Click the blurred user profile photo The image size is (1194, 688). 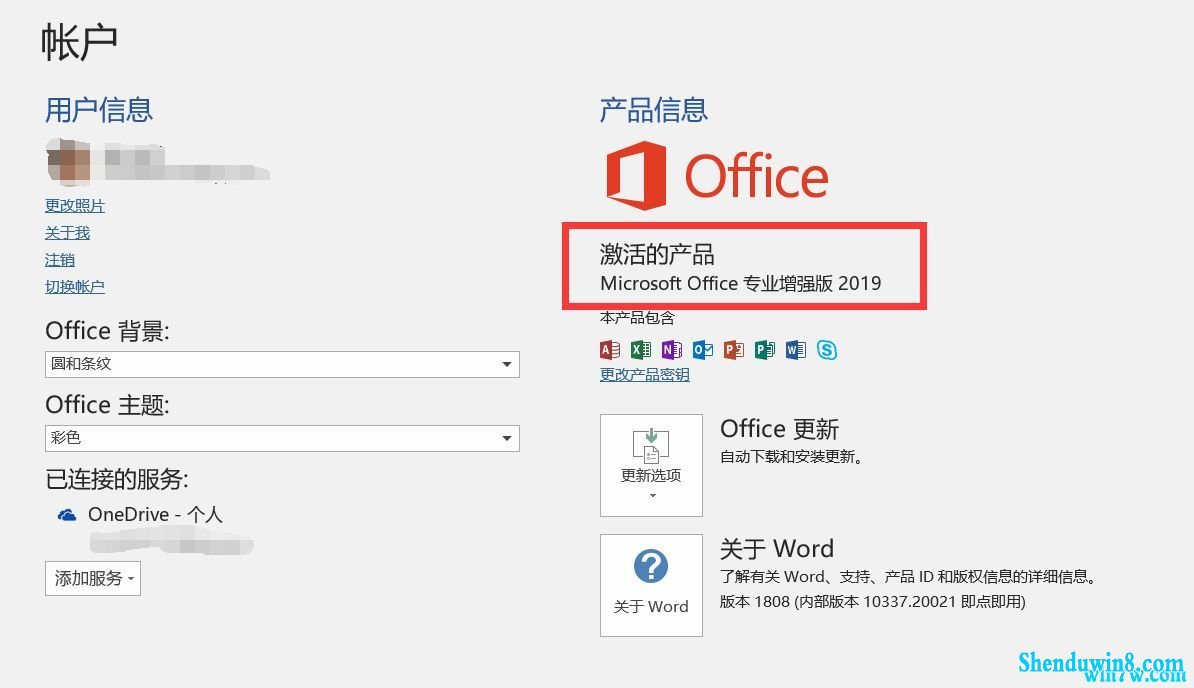tap(69, 161)
